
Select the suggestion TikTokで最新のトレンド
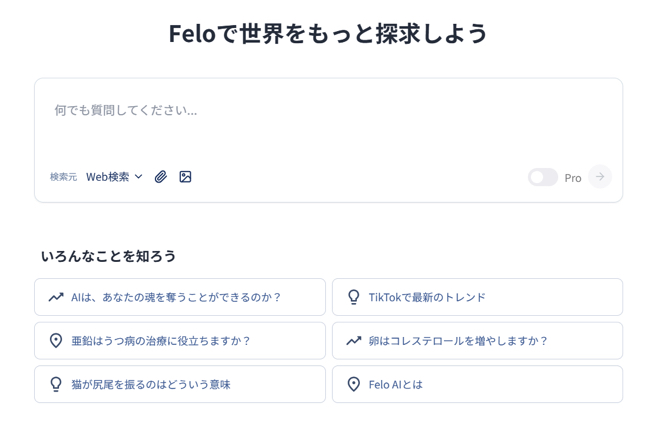pos(427,297)
